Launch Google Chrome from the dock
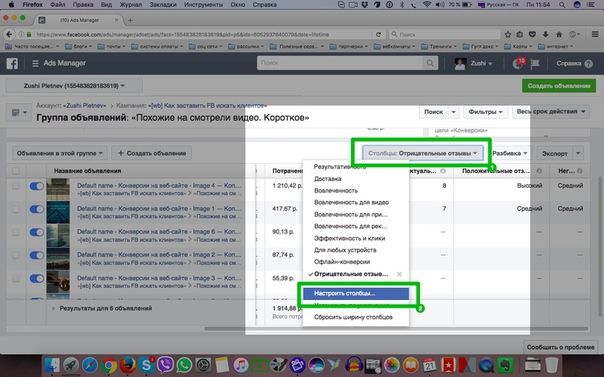 tap(109, 365)
